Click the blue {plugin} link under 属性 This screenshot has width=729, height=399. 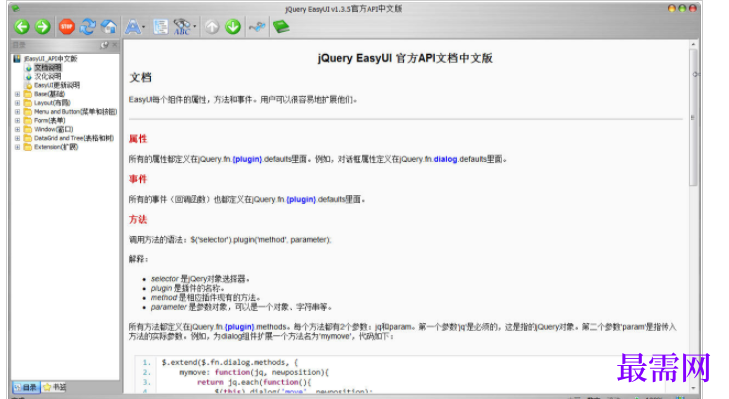point(247,159)
